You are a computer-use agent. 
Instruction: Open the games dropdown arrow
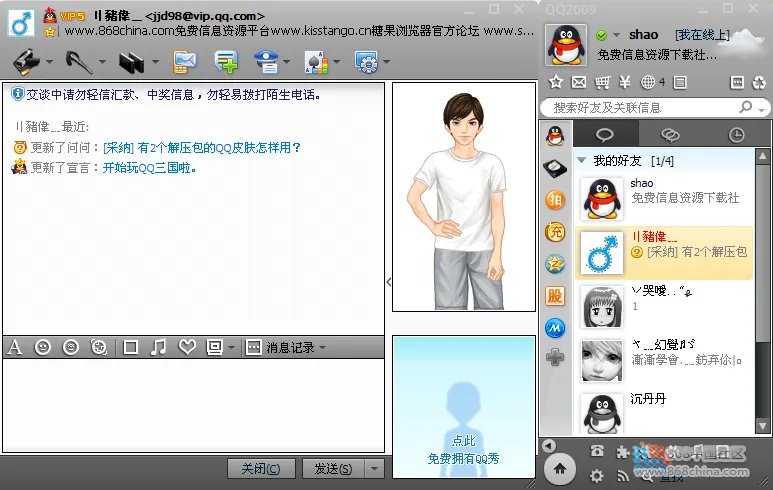coord(337,62)
